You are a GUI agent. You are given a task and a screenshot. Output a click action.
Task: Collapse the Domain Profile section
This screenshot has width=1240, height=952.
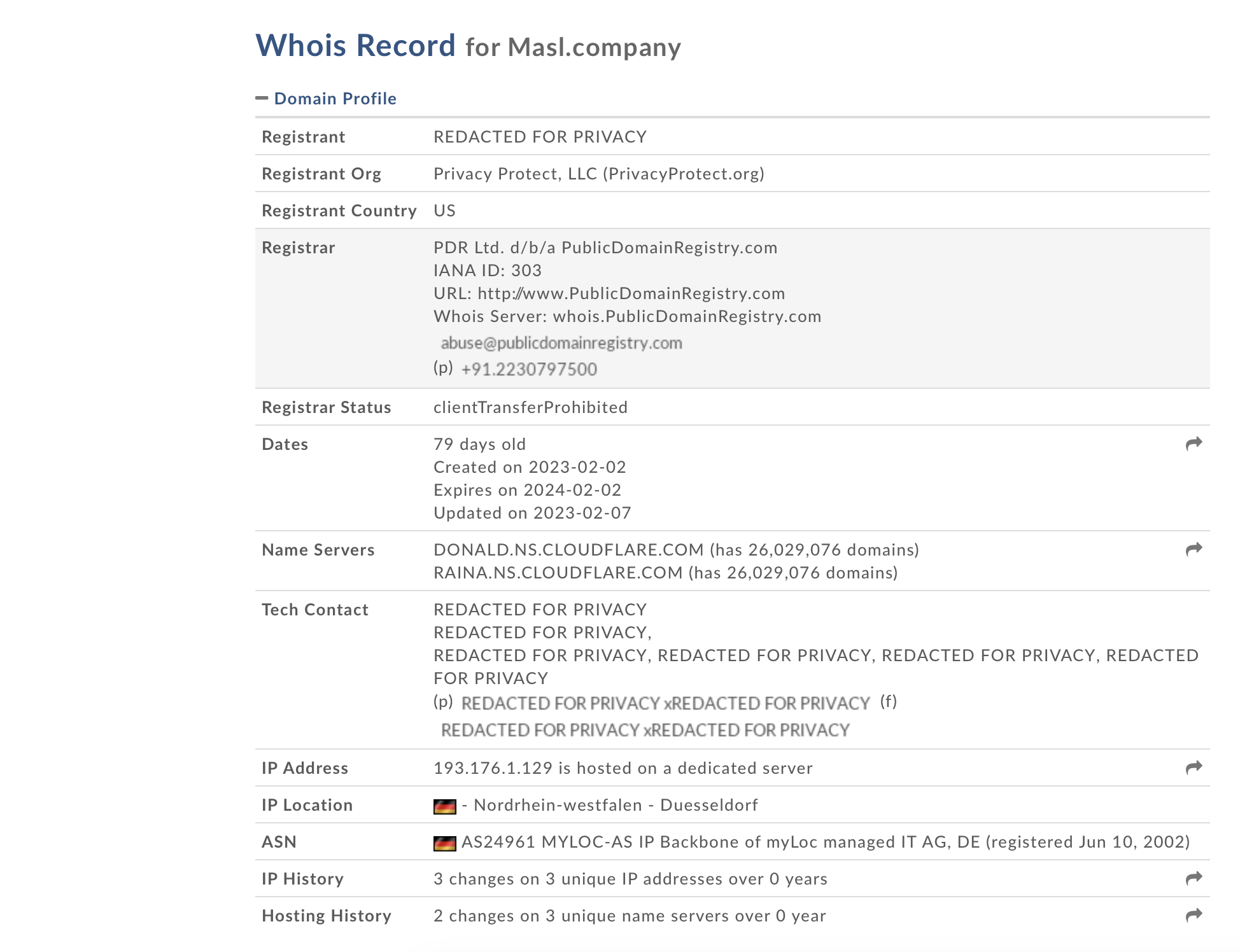[x=325, y=99]
